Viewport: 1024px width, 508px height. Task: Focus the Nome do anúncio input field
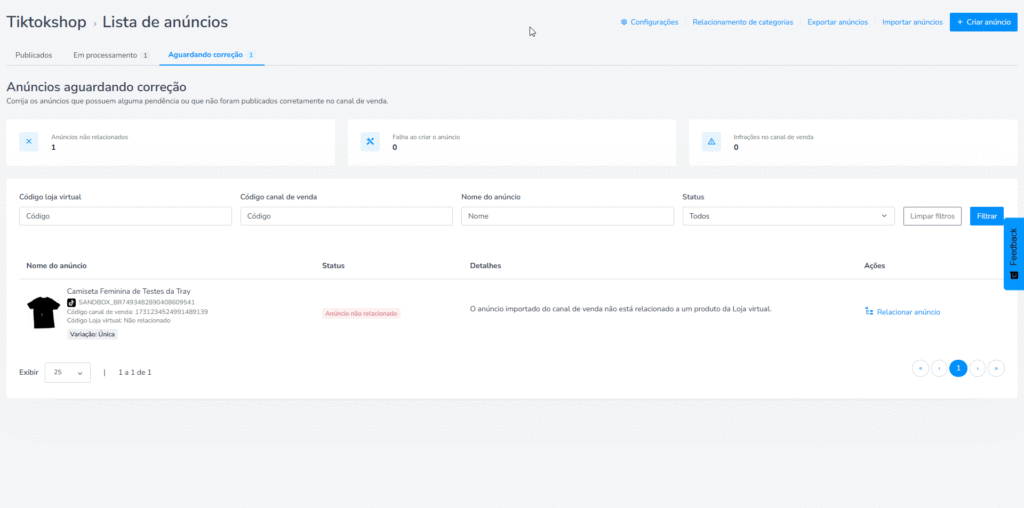(x=567, y=216)
